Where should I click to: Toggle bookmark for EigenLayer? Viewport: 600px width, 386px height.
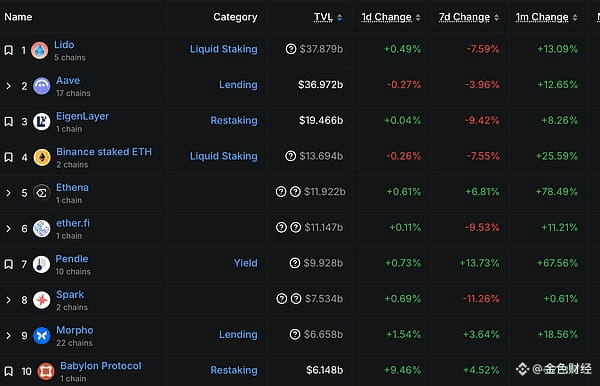click(x=8, y=122)
